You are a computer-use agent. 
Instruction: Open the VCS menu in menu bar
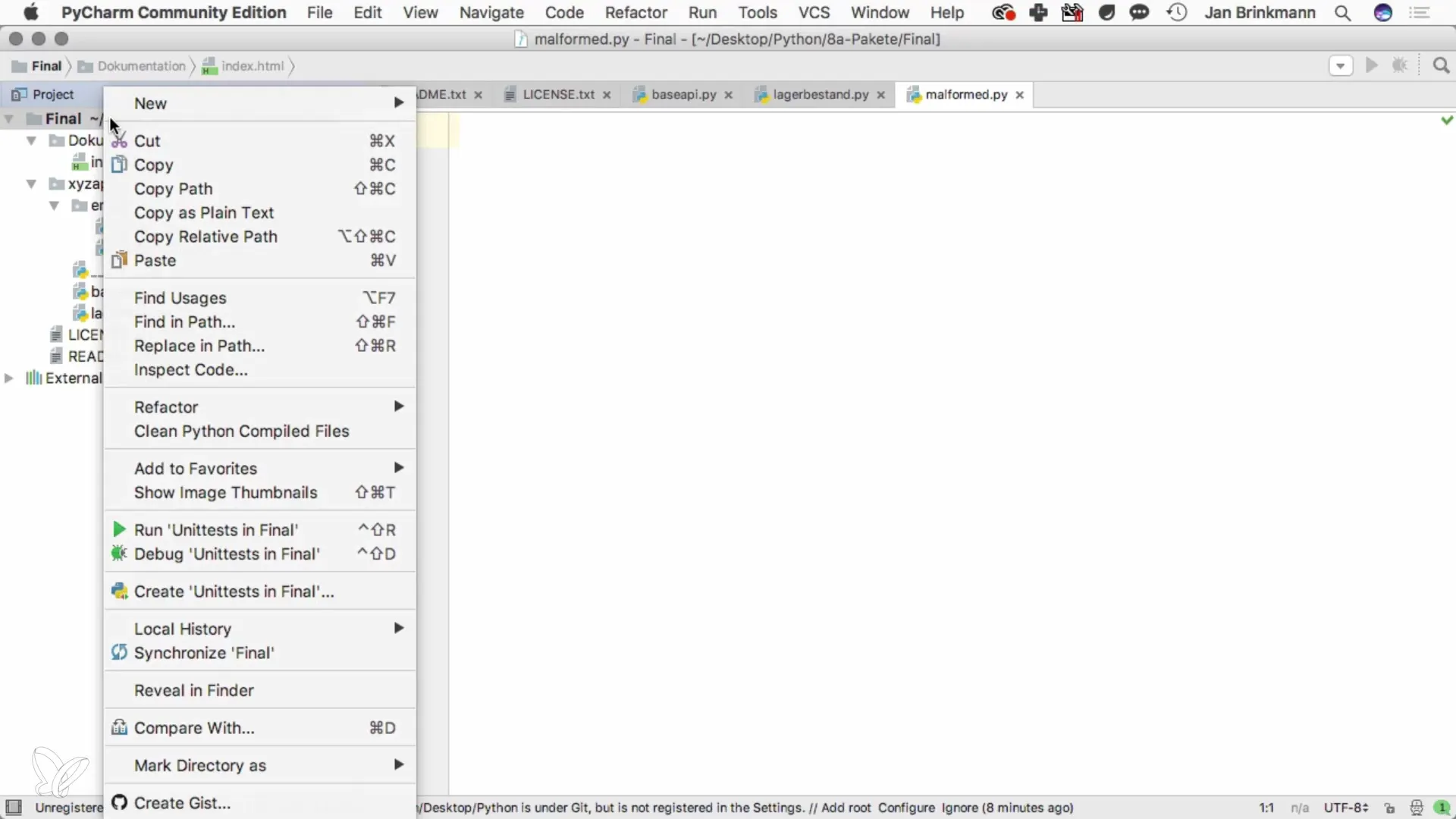[x=814, y=13]
